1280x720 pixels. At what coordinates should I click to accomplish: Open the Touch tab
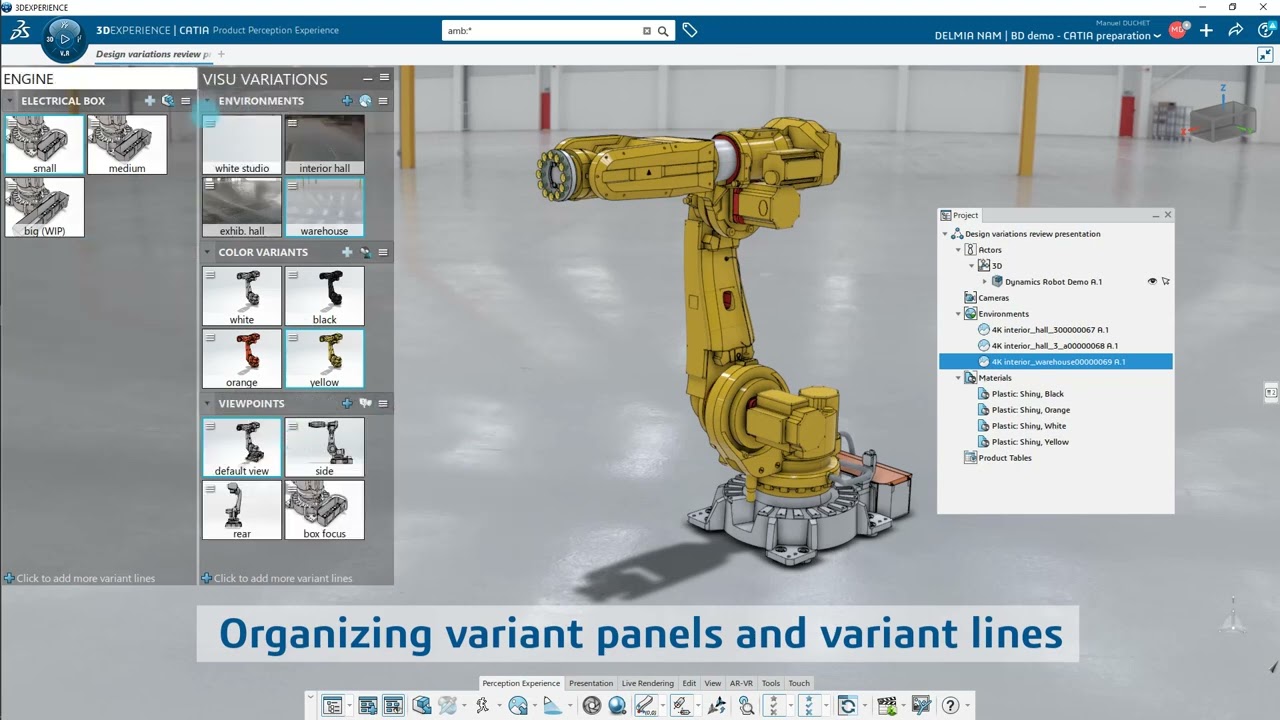pyautogui.click(x=799, y=683)
